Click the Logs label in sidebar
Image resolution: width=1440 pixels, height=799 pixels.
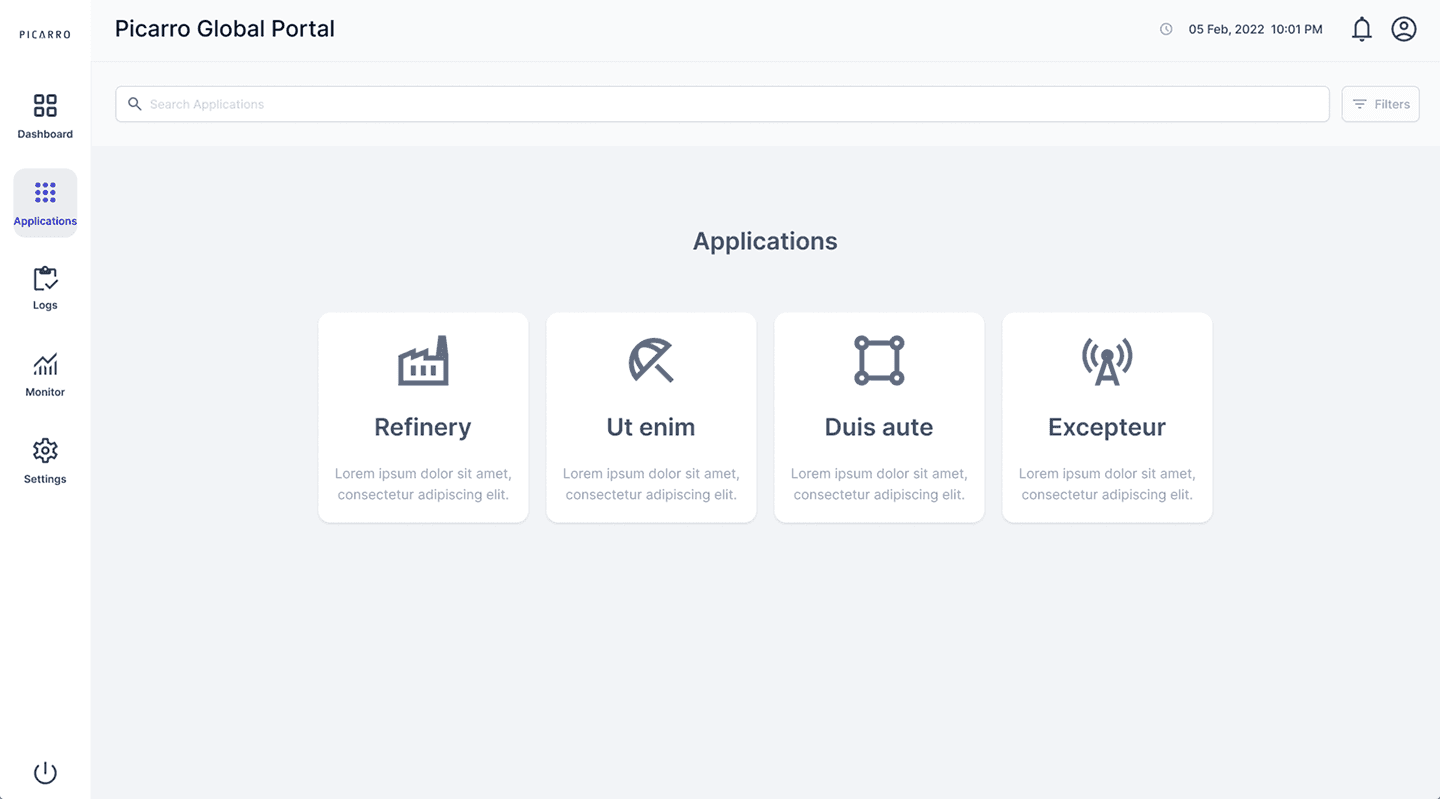click(x=45, y=305)
